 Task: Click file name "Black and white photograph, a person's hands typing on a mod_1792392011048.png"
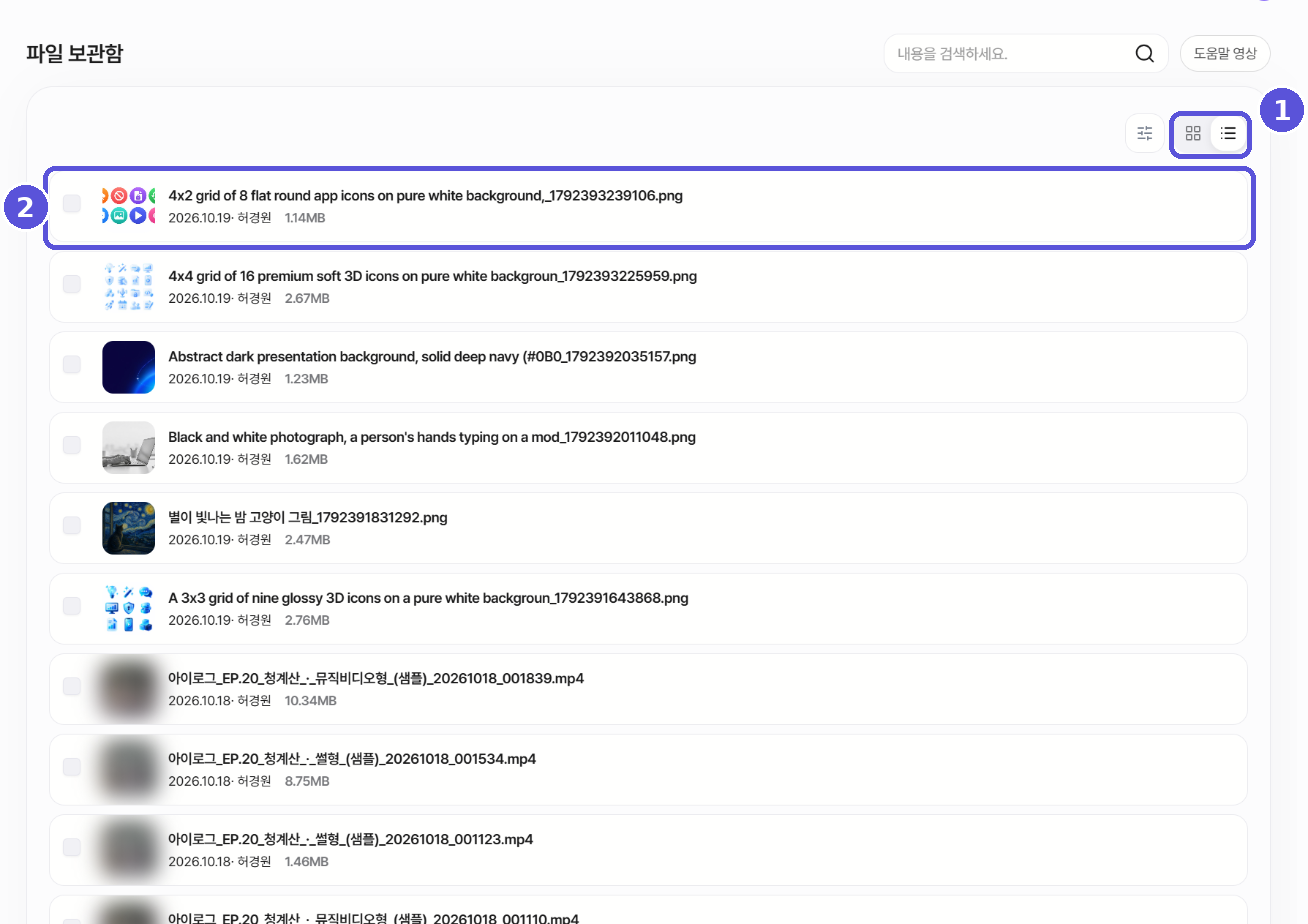(x=432, y=437)
